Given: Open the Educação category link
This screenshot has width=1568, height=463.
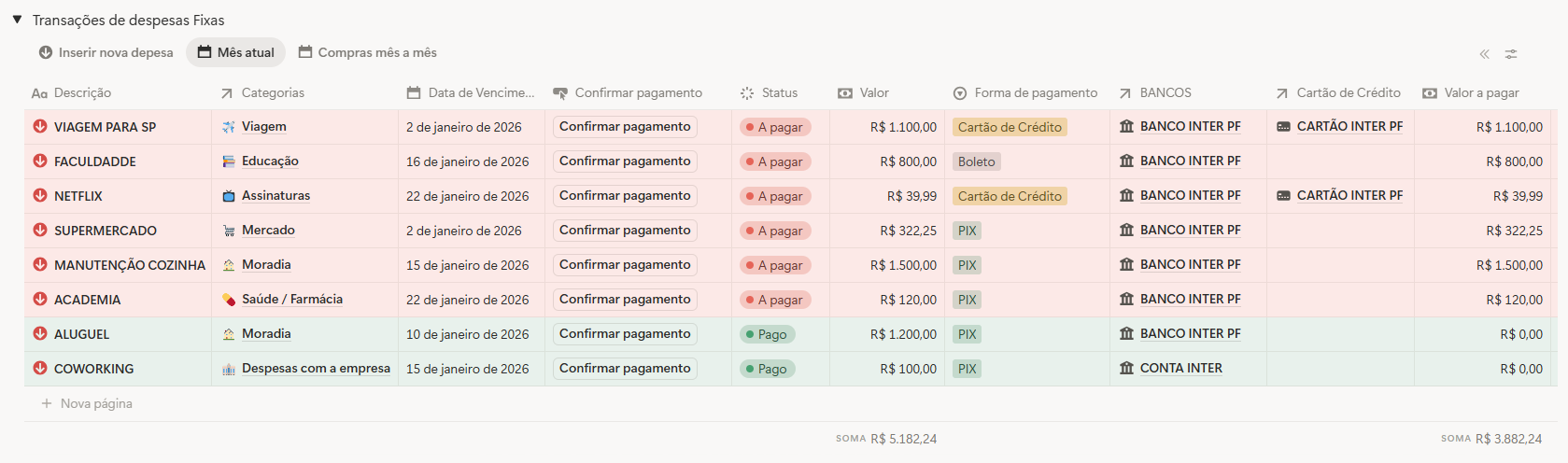Looking at the screenshot, I should tap(270, 161).
